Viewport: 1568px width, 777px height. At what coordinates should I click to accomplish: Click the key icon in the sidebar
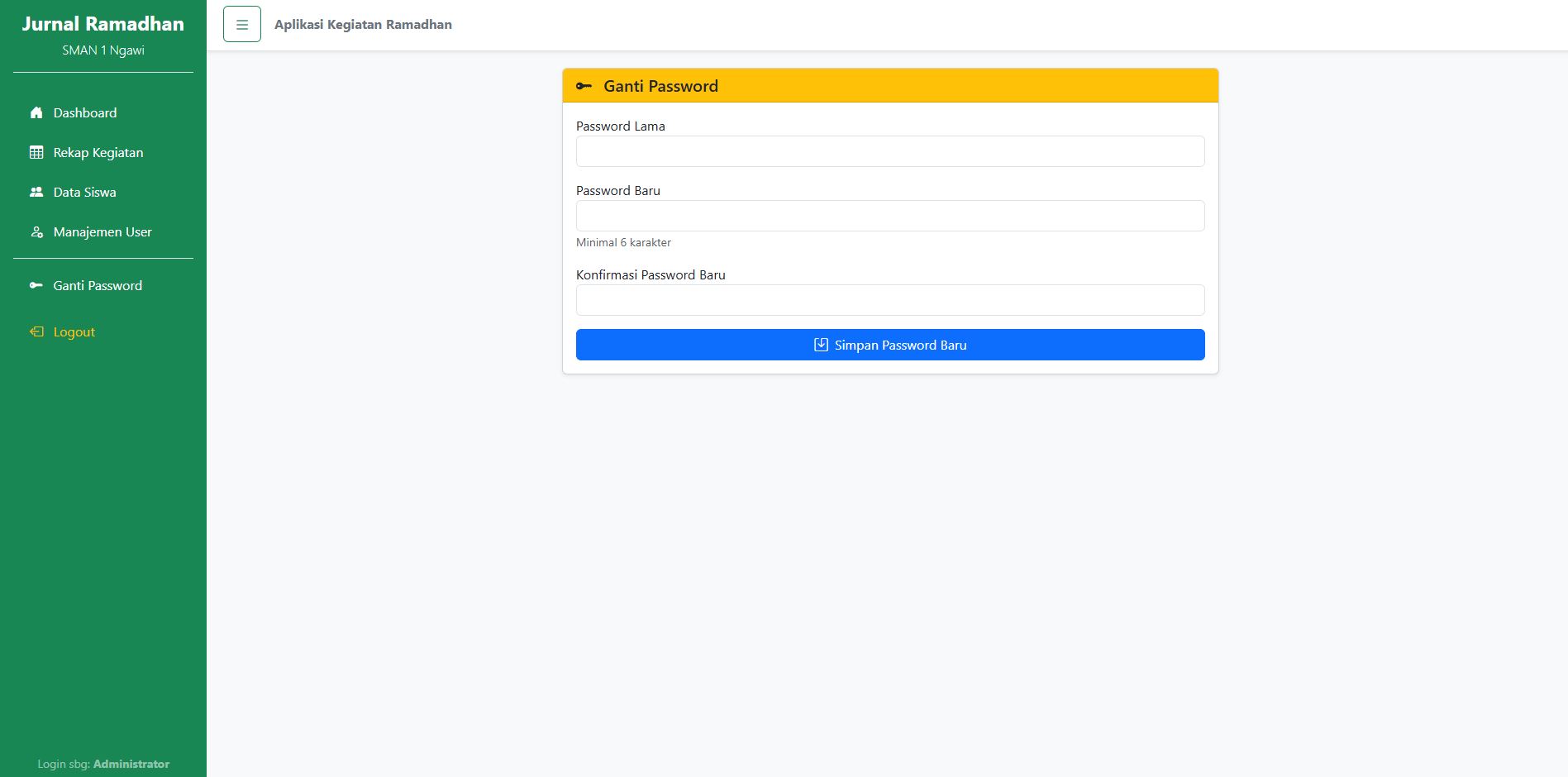36,285
